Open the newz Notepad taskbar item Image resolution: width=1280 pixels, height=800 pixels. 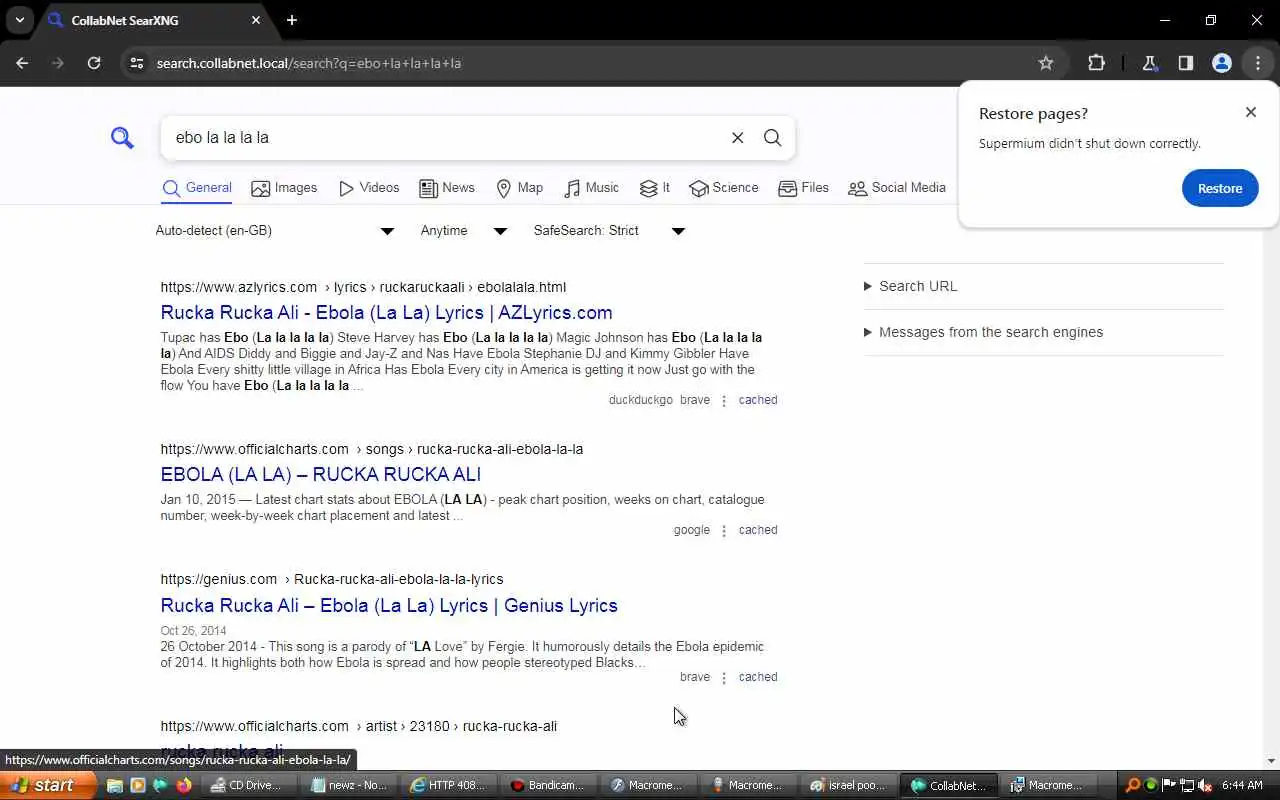click(x=350, y=785)
